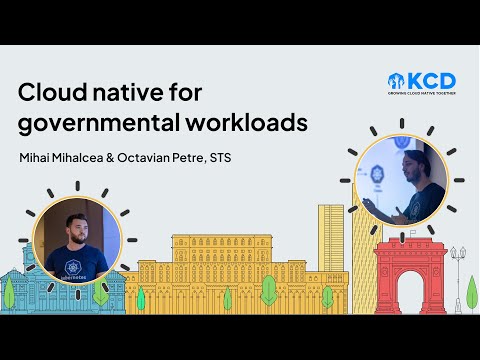The height and width of the screenshot is (360, 480).
Task: Click the Kubernetes logo on the slide behind right speaker
Action: point(377,174)
